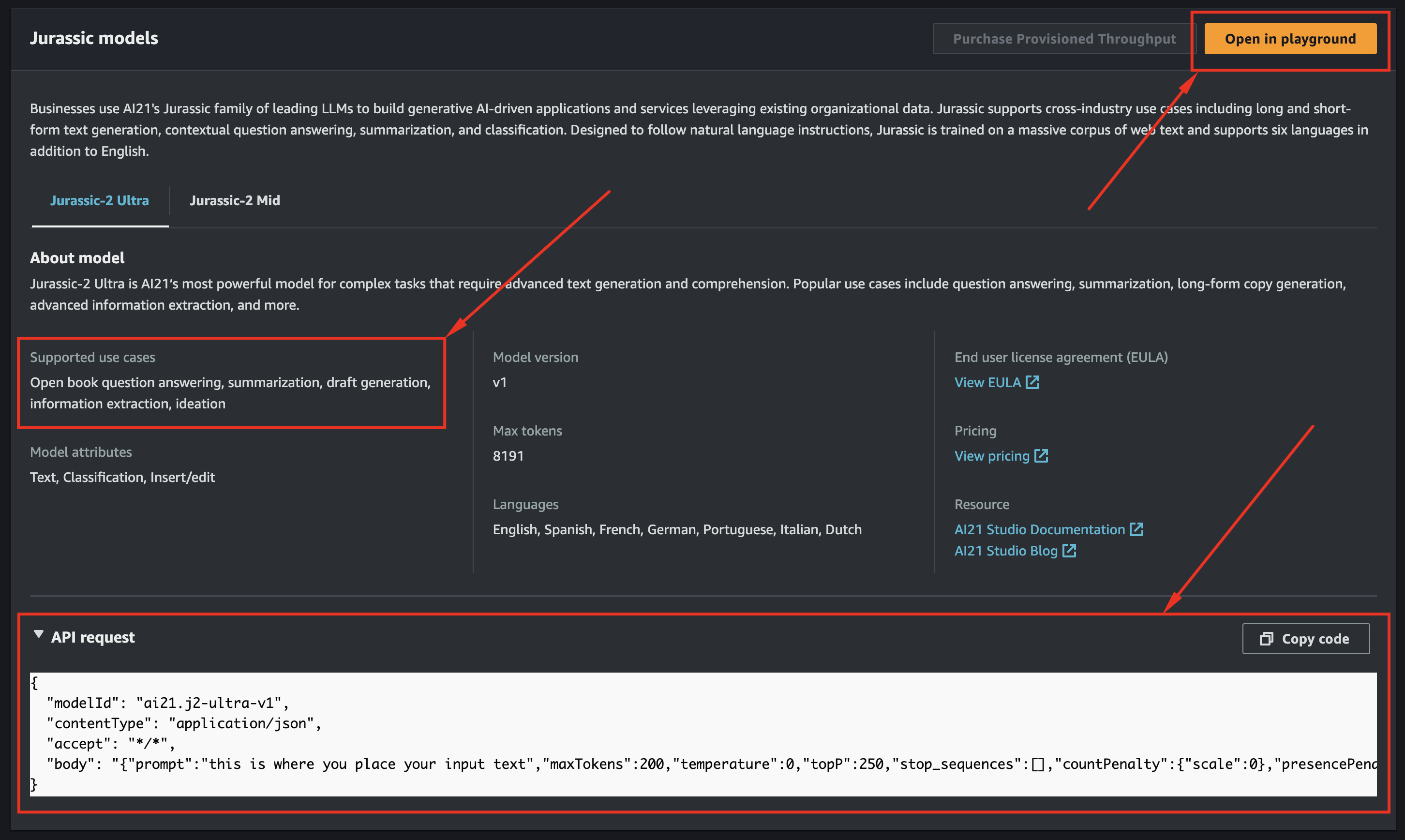Click the Supported use cases label
This screenshot has width=1405, height=840.
pos(92,358)
